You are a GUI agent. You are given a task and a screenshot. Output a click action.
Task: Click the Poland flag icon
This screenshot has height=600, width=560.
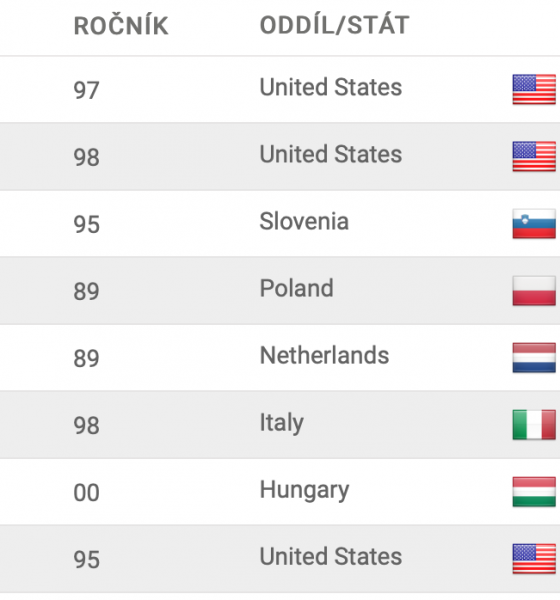click(x=534, y=290)
